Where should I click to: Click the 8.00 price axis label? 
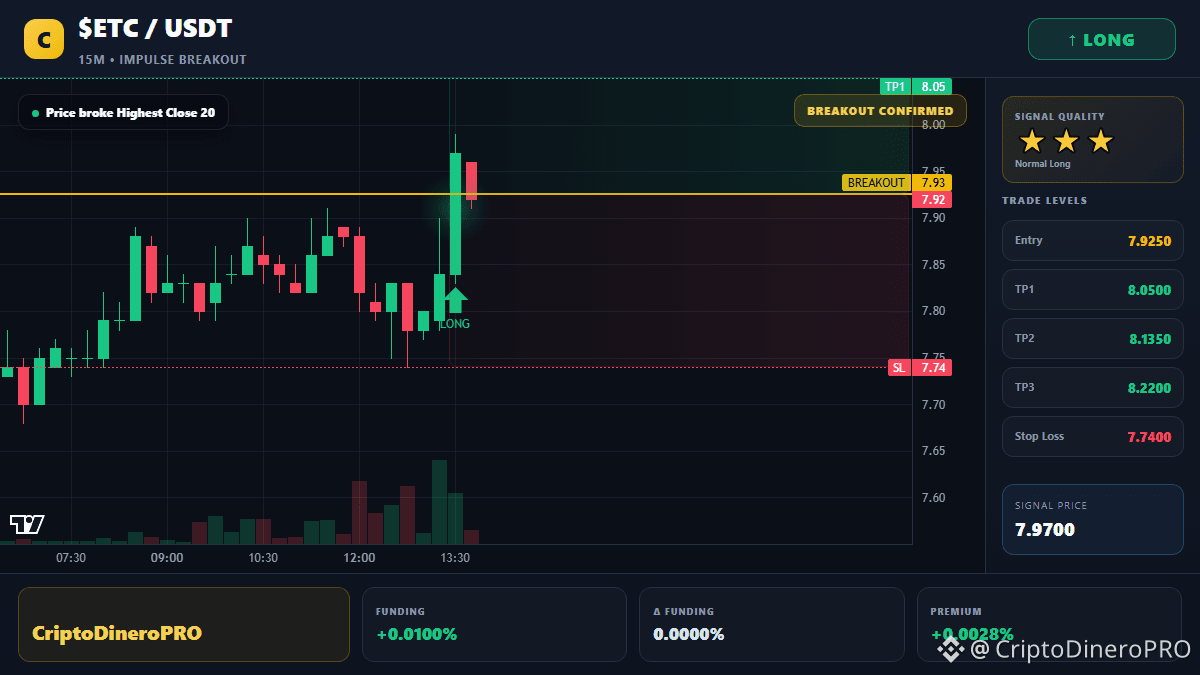(x=934, y=125)
